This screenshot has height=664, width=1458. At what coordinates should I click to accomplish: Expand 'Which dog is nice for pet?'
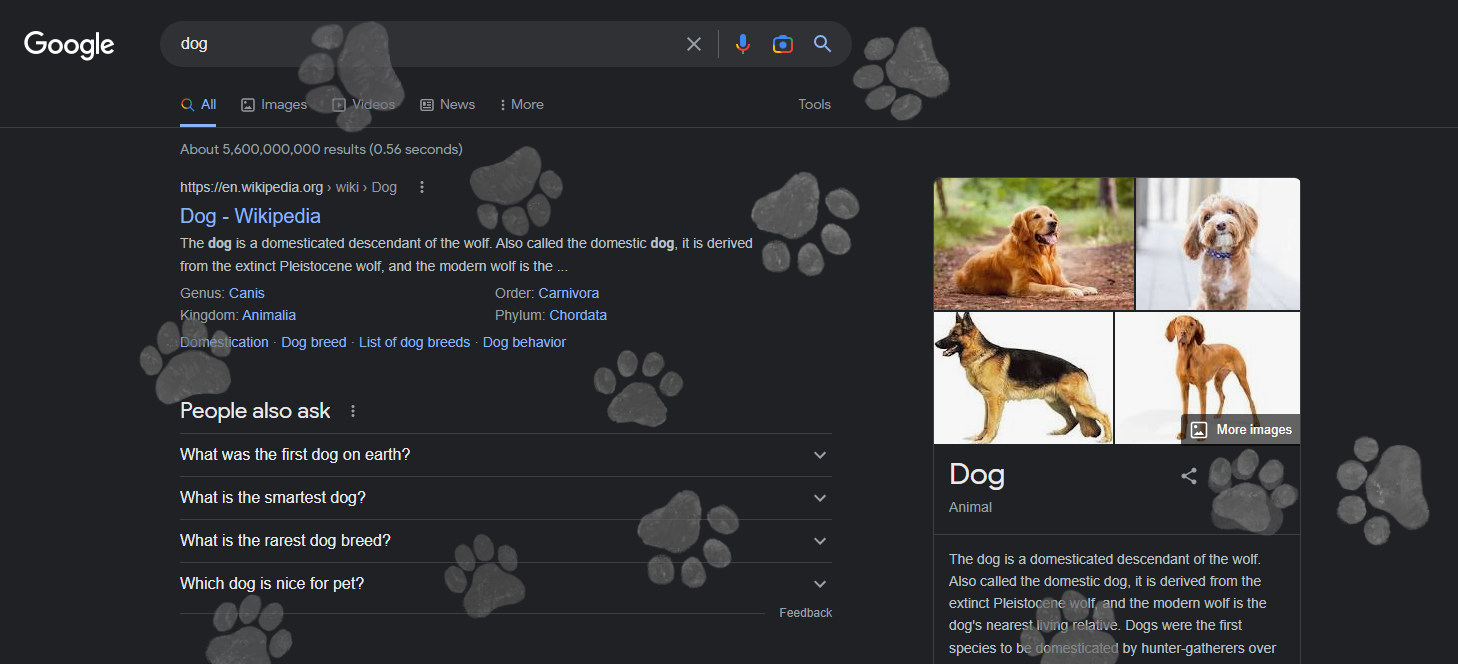coord(506,584)
